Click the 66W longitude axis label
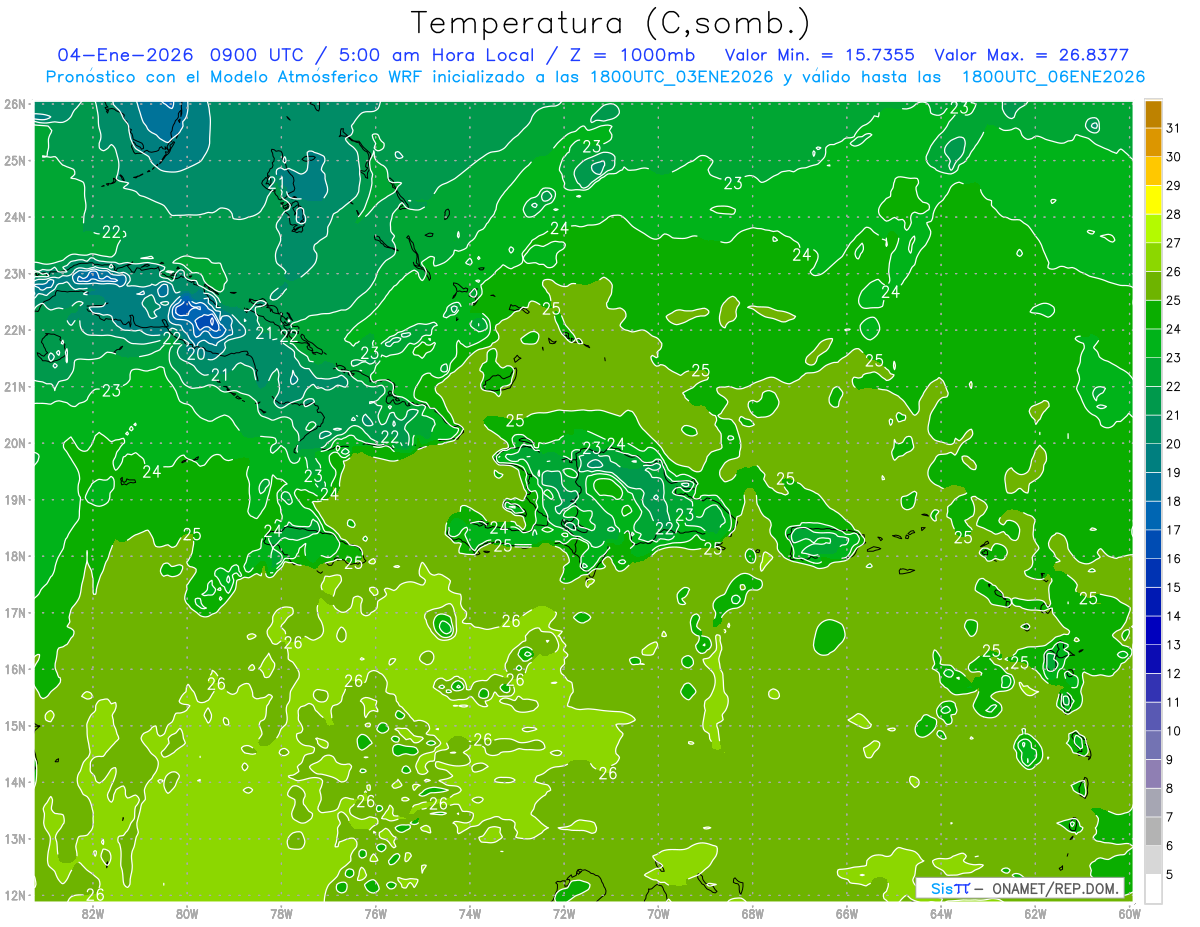 coord(846,913)
